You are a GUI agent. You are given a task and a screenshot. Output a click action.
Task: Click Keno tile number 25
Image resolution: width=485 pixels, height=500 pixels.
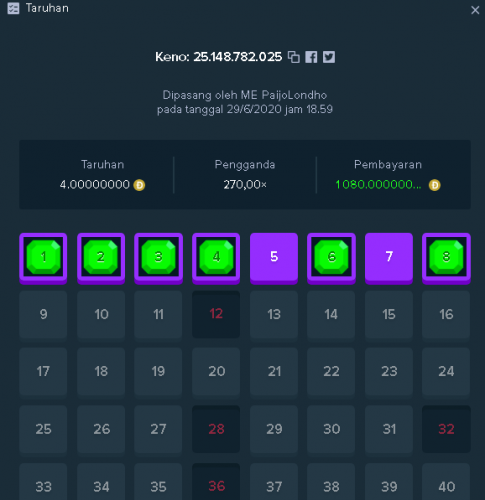tap(43, 429)
